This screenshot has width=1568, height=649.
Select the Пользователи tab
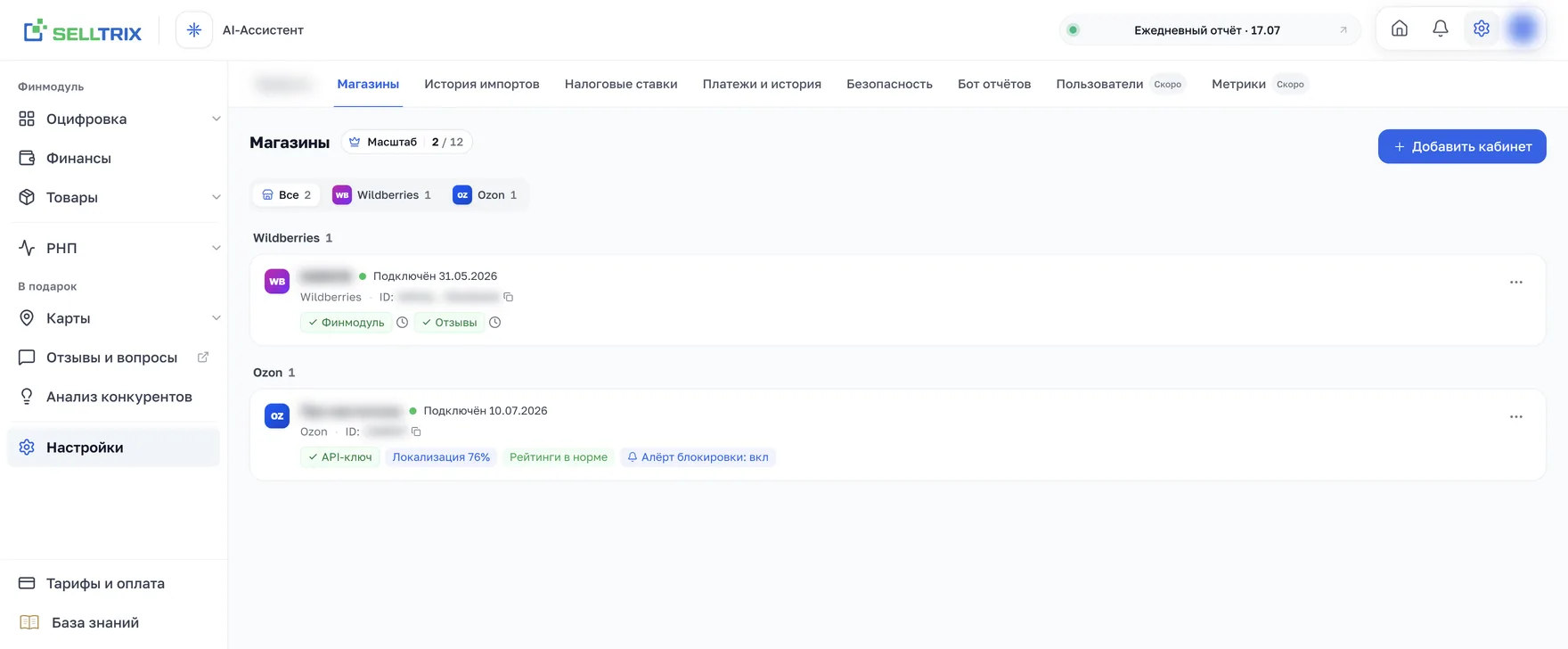tap(1120, 84)
